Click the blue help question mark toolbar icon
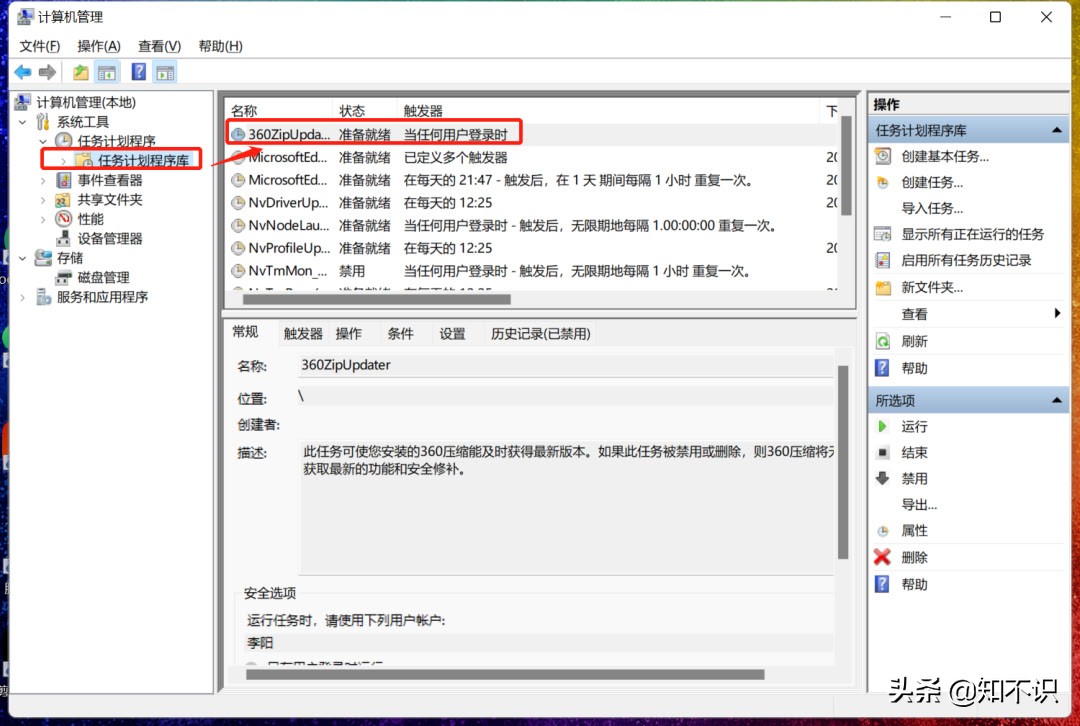 (x=138, y=72)
